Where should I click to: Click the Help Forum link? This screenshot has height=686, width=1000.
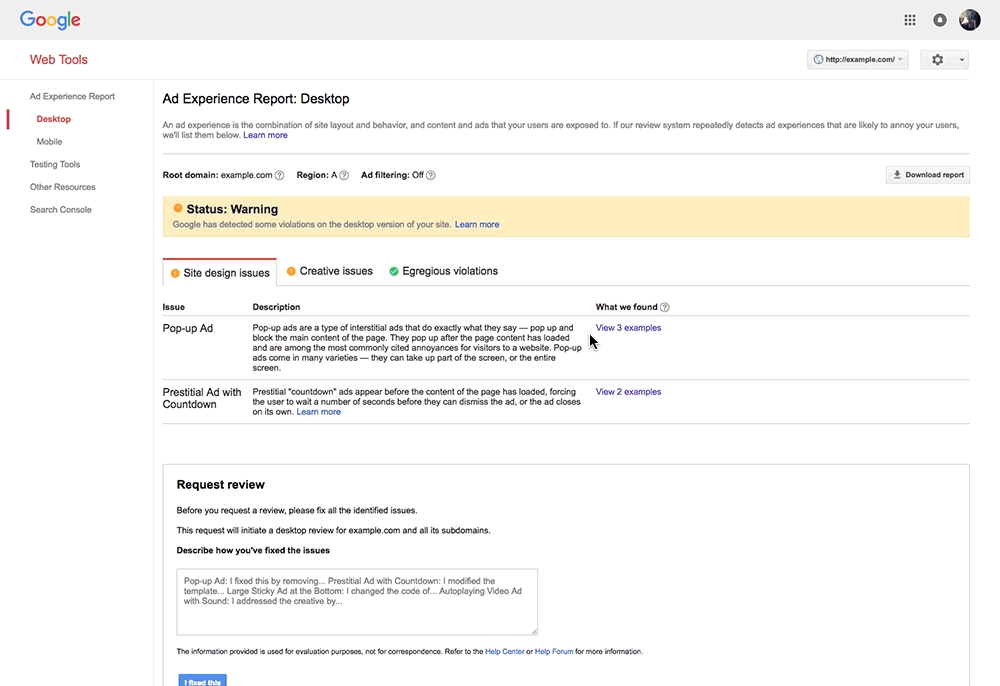(x=554, y=652)
